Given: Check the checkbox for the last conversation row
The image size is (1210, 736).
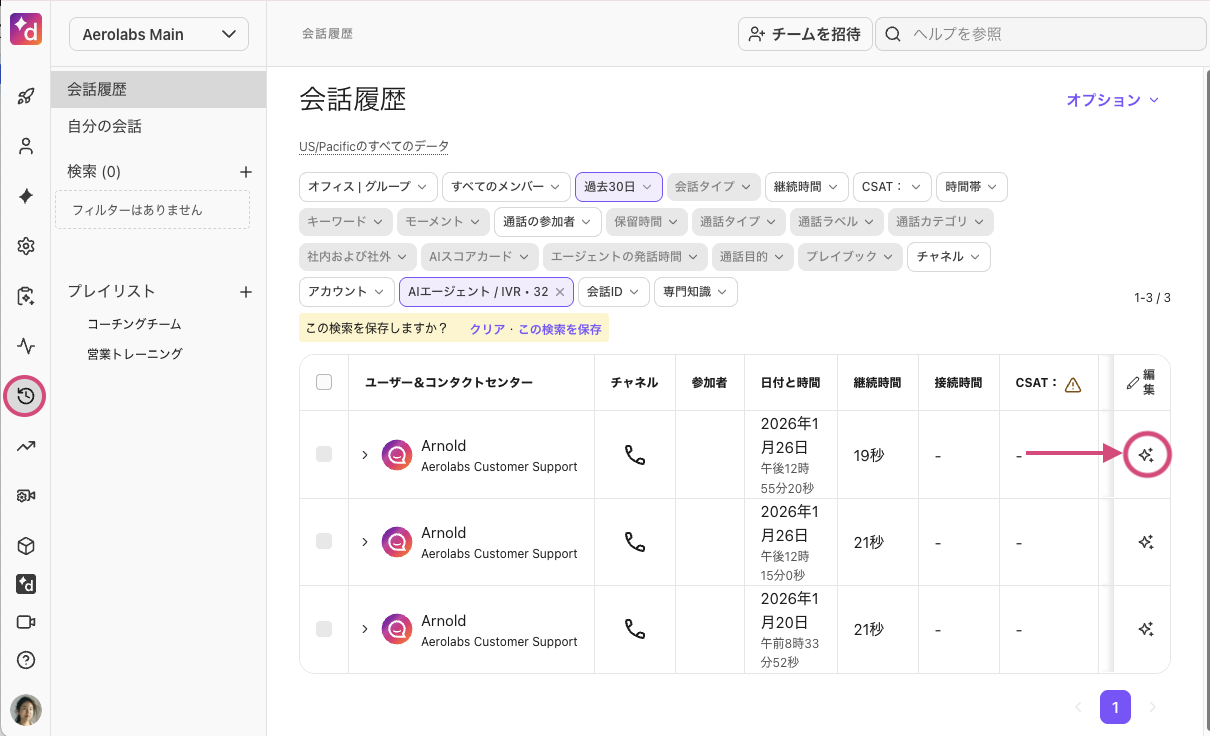Looking at the screenshot, I should 323,629.
